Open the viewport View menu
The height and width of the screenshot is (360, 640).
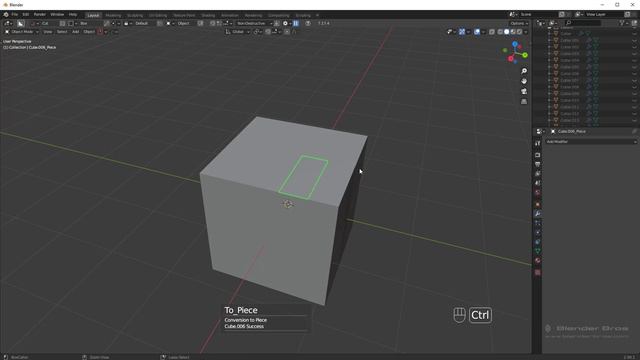48,31
